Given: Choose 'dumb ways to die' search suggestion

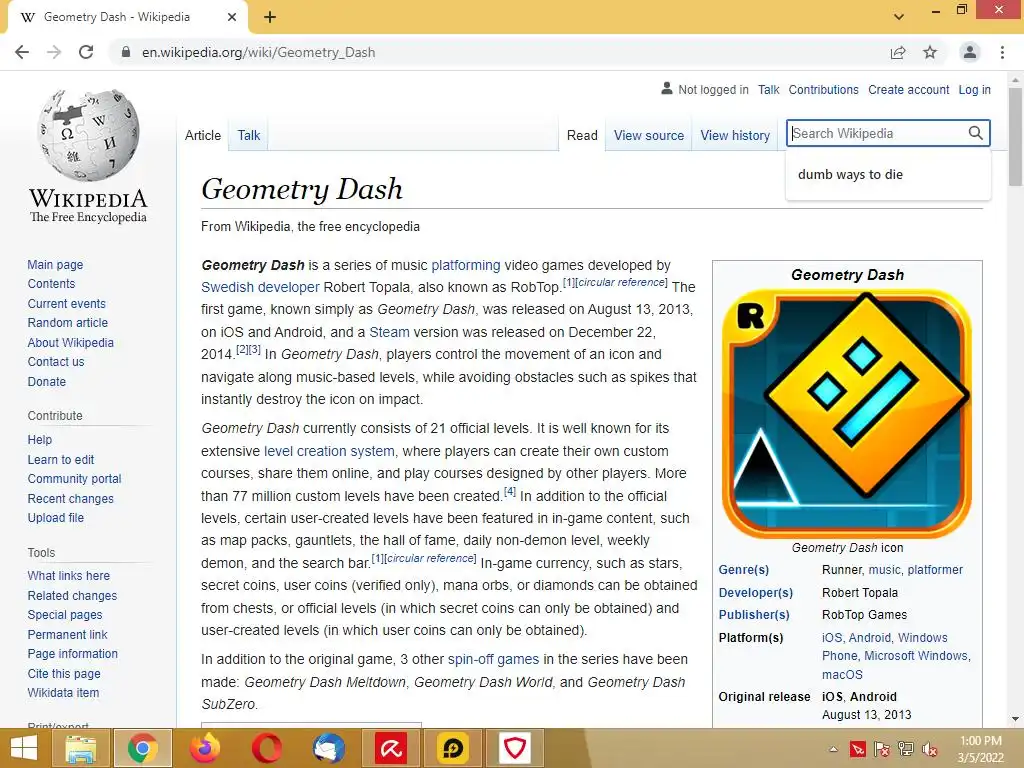Looking at the screenshot, I should [x=888, y=174].
